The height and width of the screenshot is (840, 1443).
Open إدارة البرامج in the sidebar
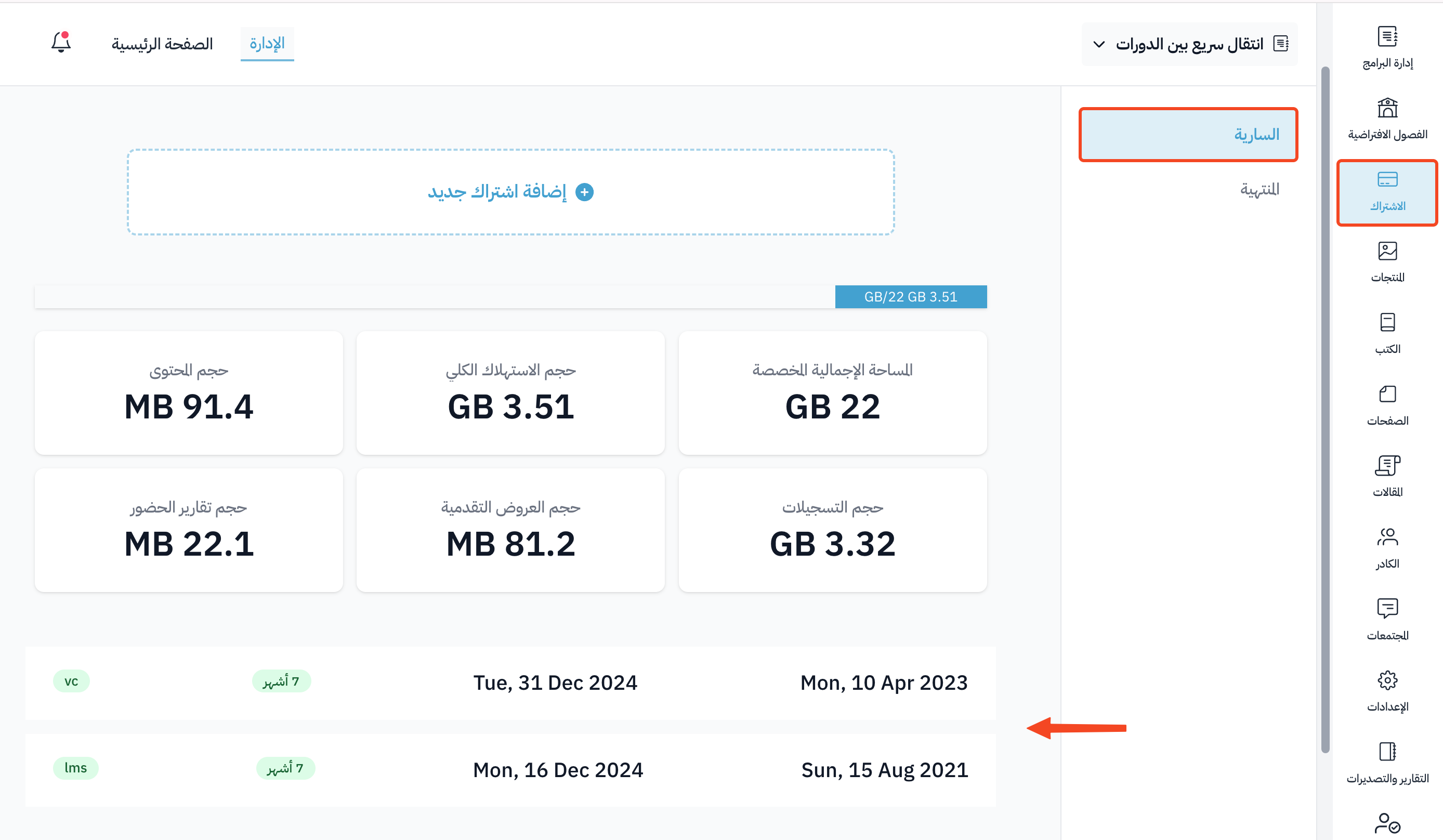coord(1387,47)
